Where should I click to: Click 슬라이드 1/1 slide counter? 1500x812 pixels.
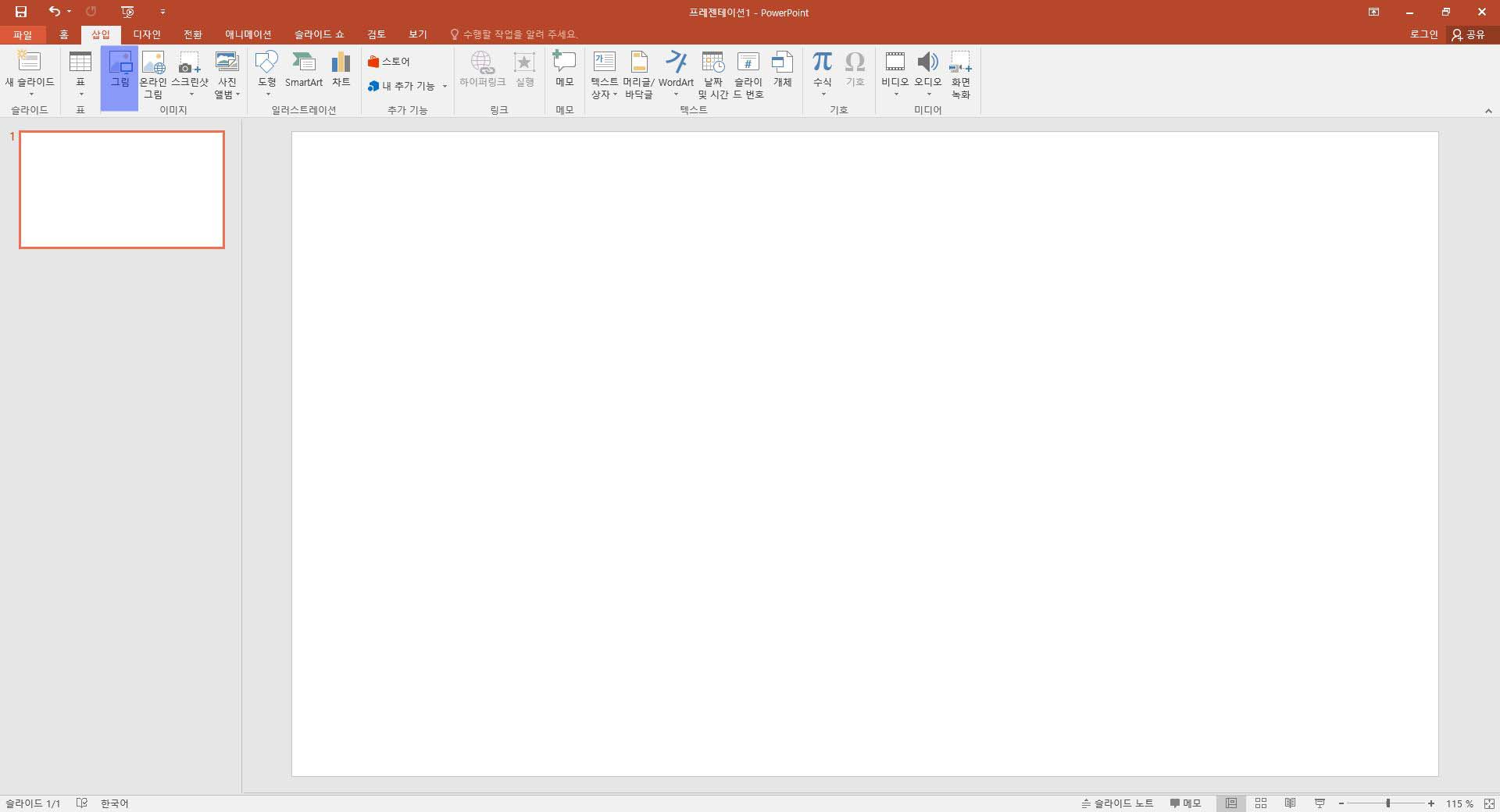pyautogui.click(x=33, y=803)
